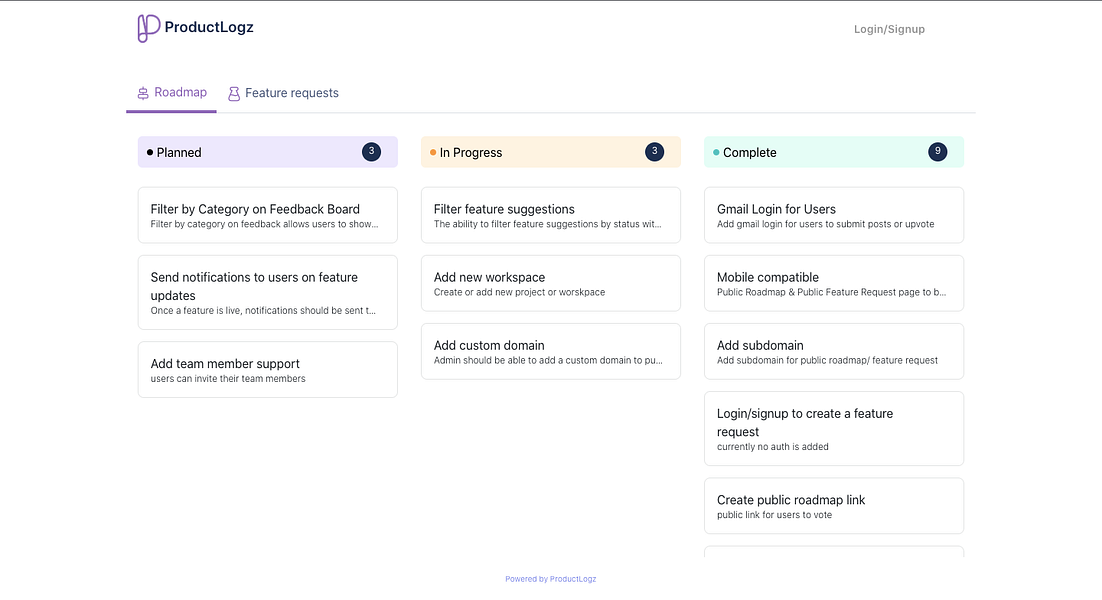Open the Filter by Category on Feedback Board card
The image size is (1102, 600).
coord(267,215)
